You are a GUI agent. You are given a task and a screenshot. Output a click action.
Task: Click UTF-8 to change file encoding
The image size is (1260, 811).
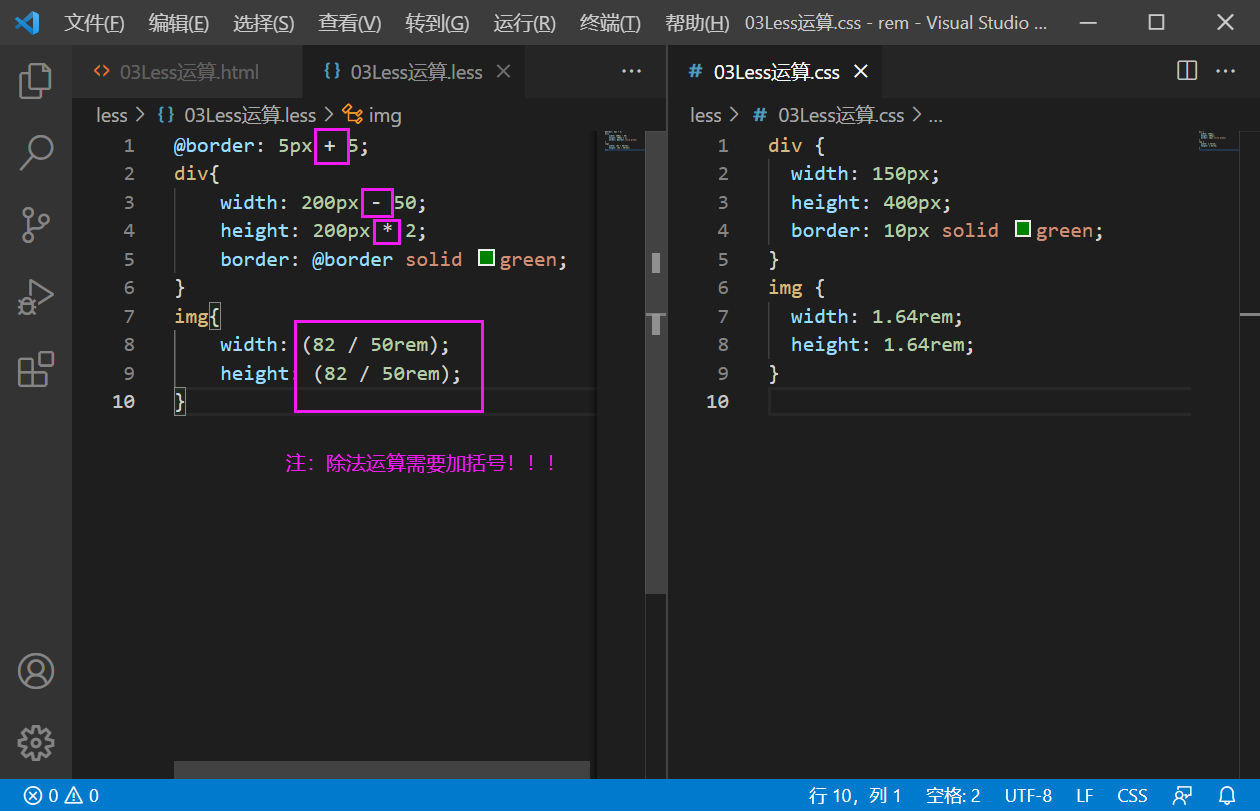point(1028,795)
